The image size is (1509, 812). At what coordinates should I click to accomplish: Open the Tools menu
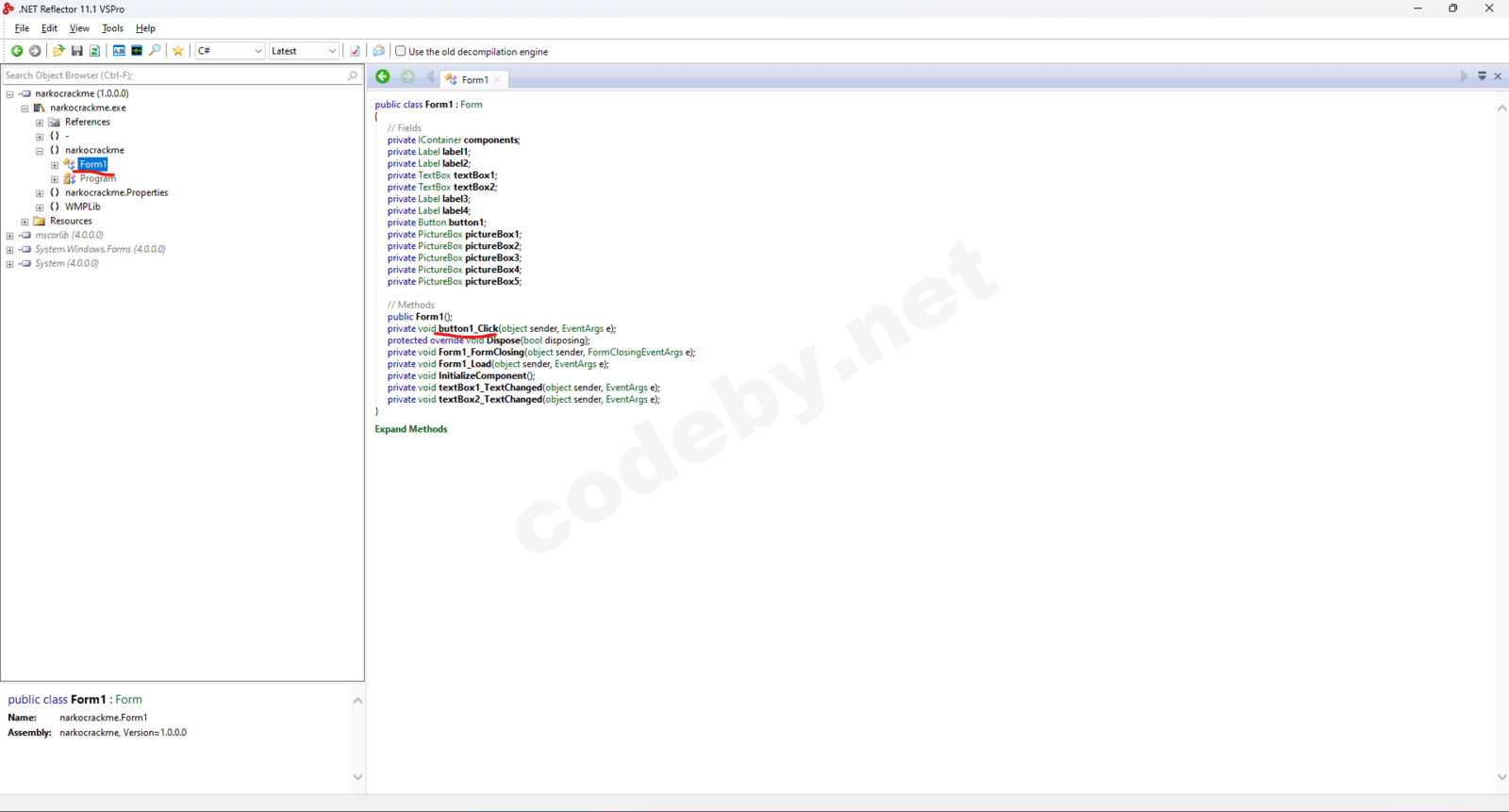click(112, 28)
